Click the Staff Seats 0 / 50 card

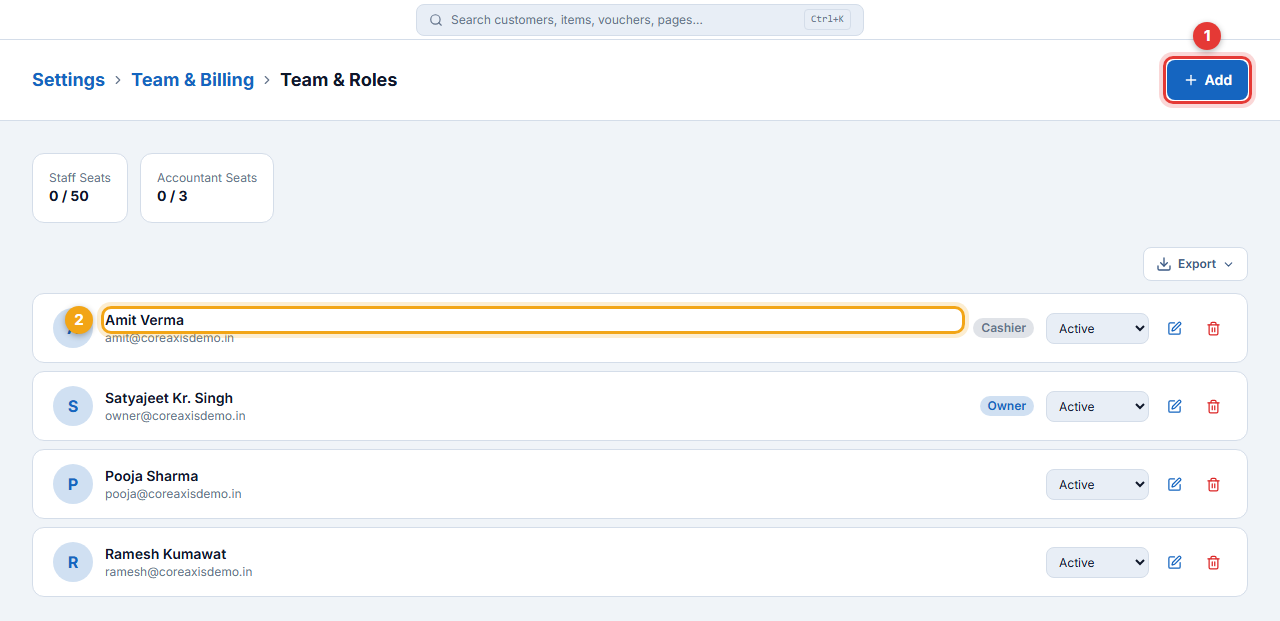click(80, 188)
